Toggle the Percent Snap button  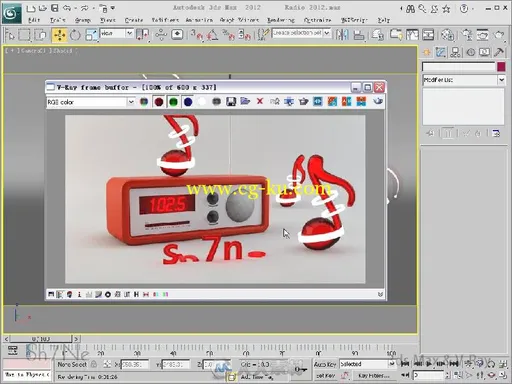229,35
